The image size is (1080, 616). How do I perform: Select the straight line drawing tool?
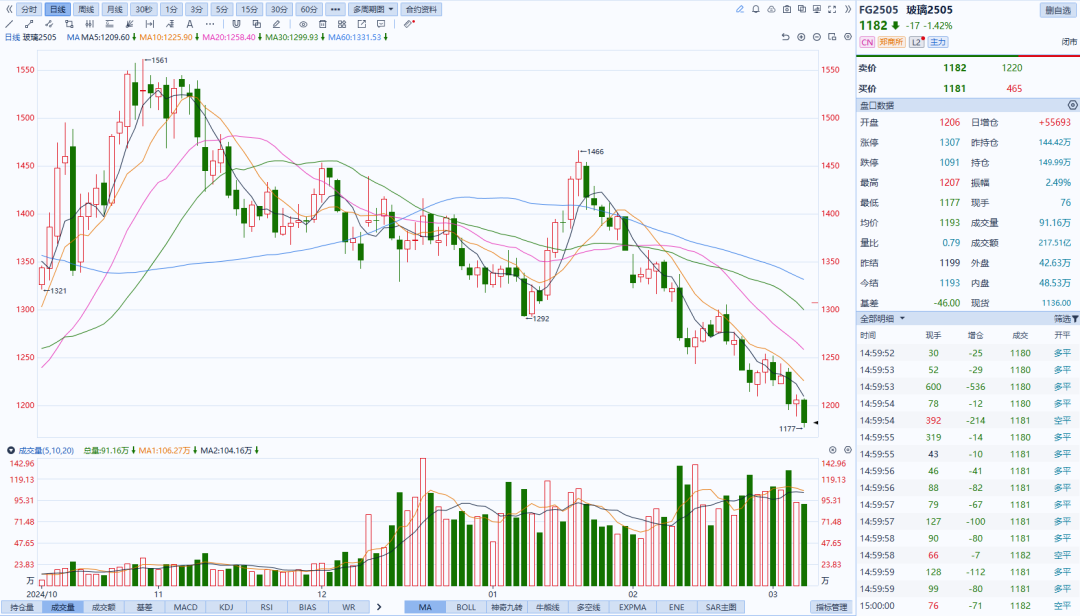tap(9, 24)
